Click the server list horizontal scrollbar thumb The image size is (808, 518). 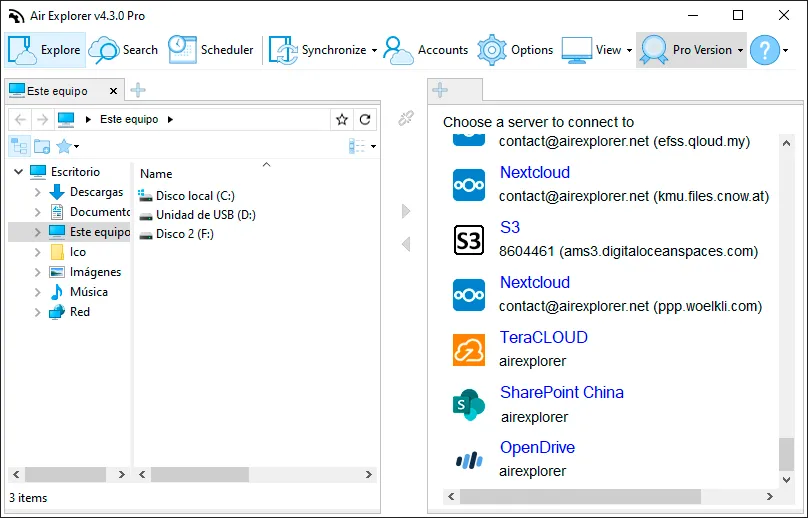coord(580,496)
